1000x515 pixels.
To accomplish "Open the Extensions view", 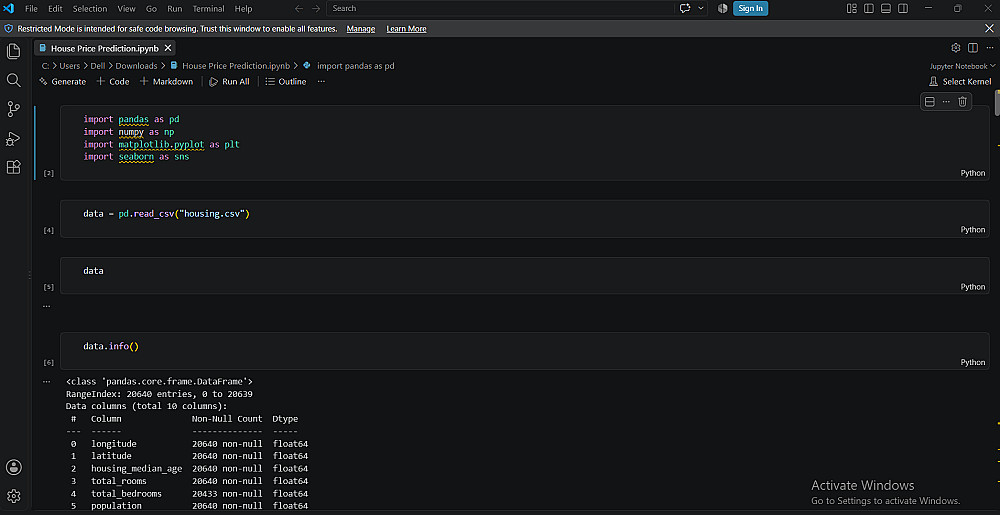I will pyautogui.click(x=13, y=167).
